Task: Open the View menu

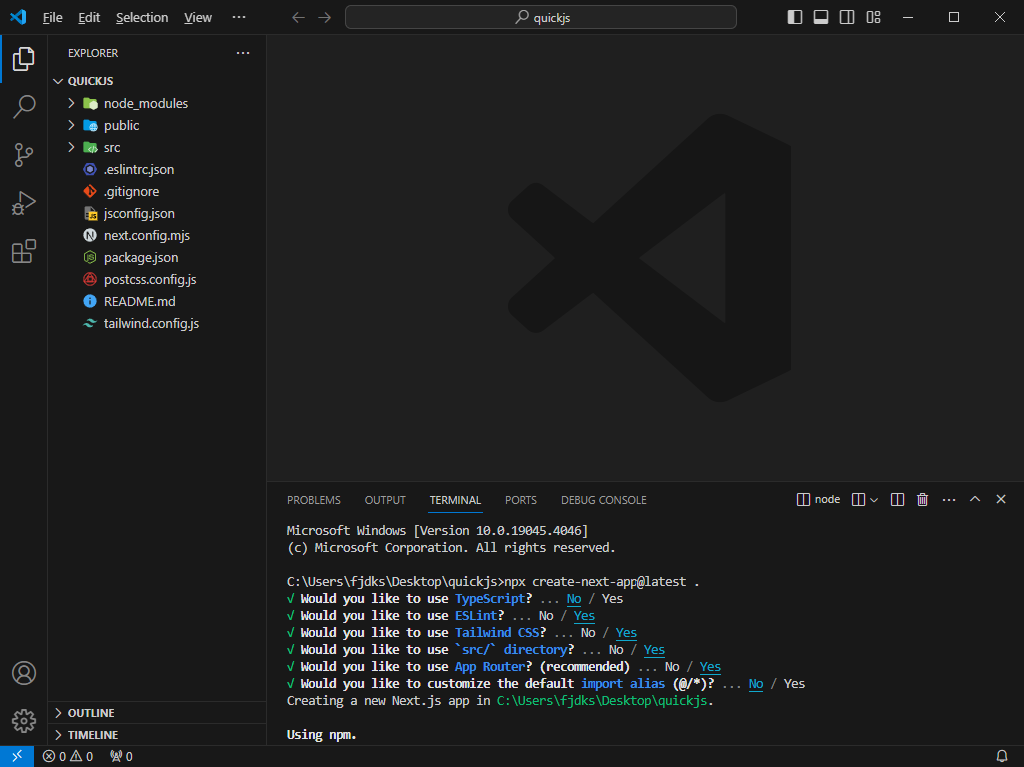Action: (x=198, y=18)
